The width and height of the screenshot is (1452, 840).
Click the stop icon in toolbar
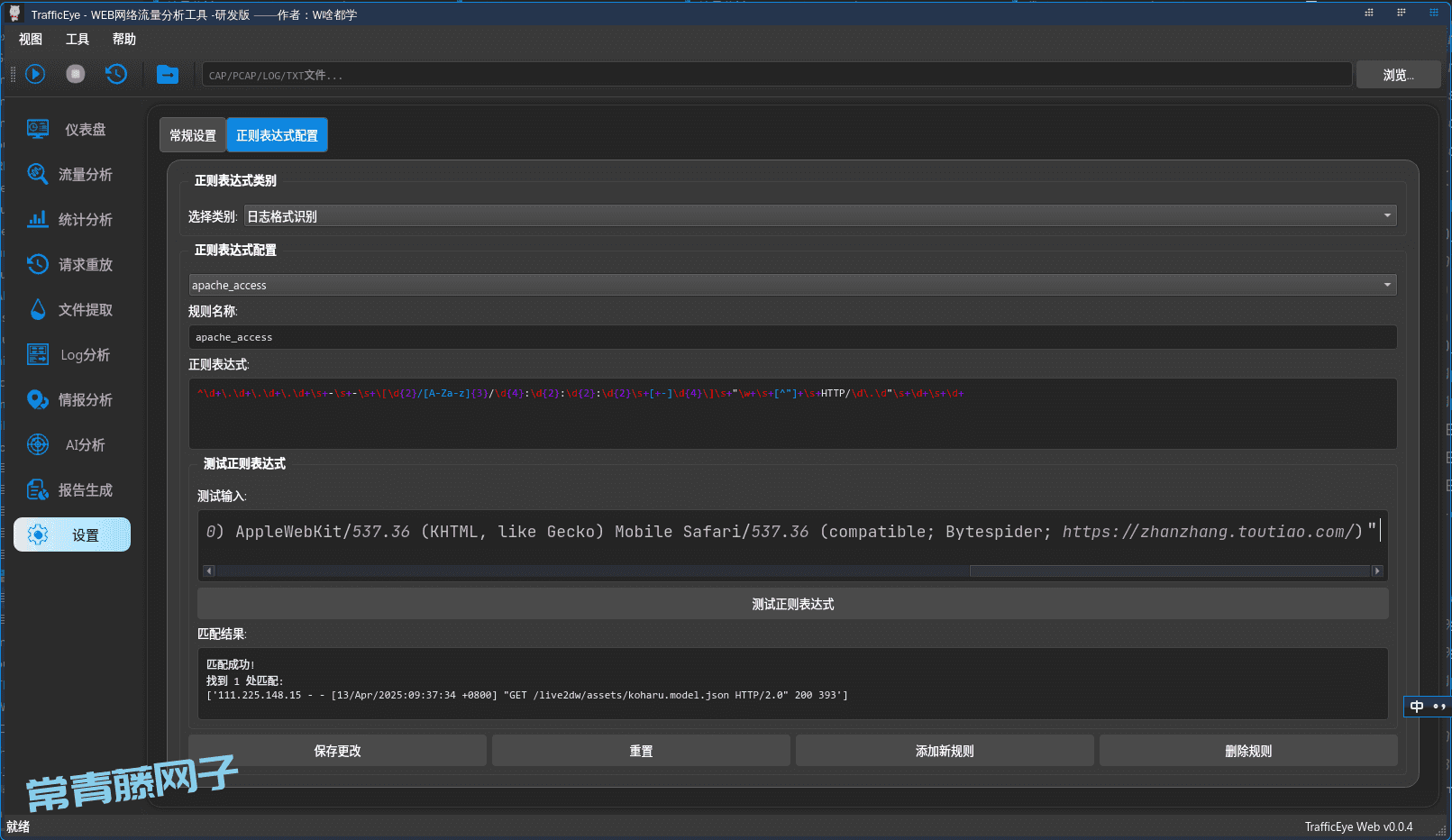(76, 74)
